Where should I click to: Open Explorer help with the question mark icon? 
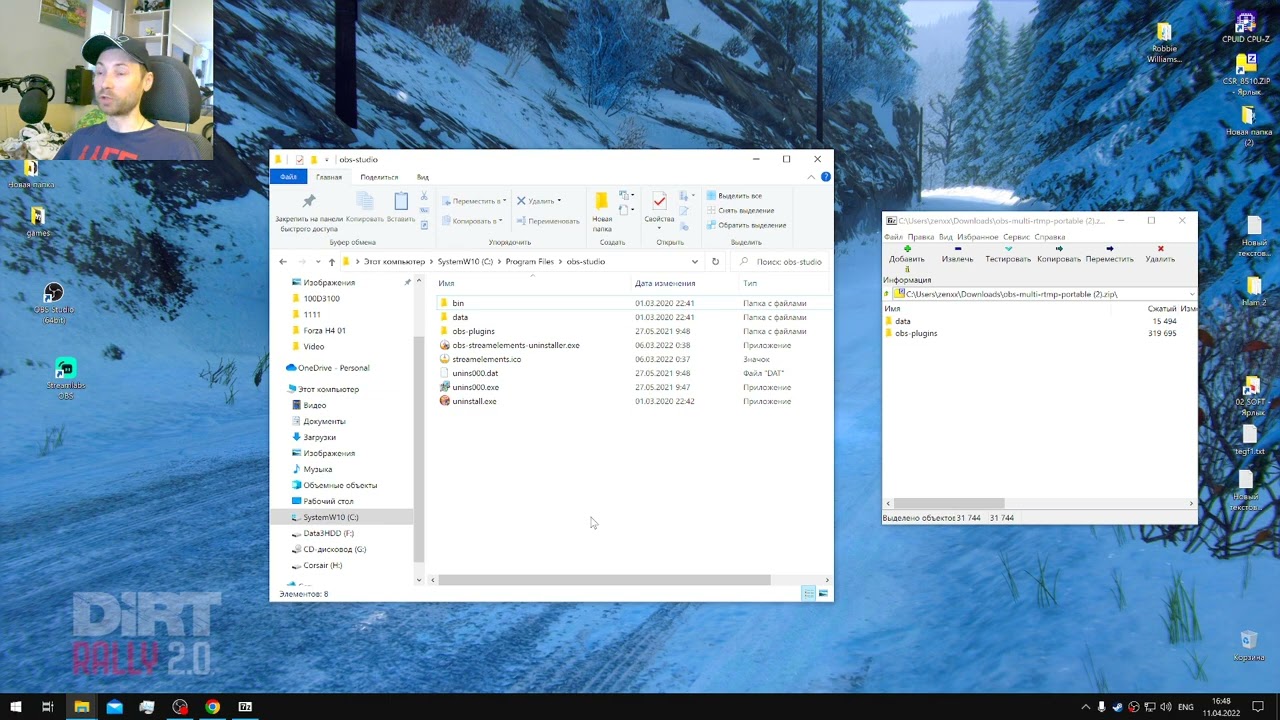825,177
